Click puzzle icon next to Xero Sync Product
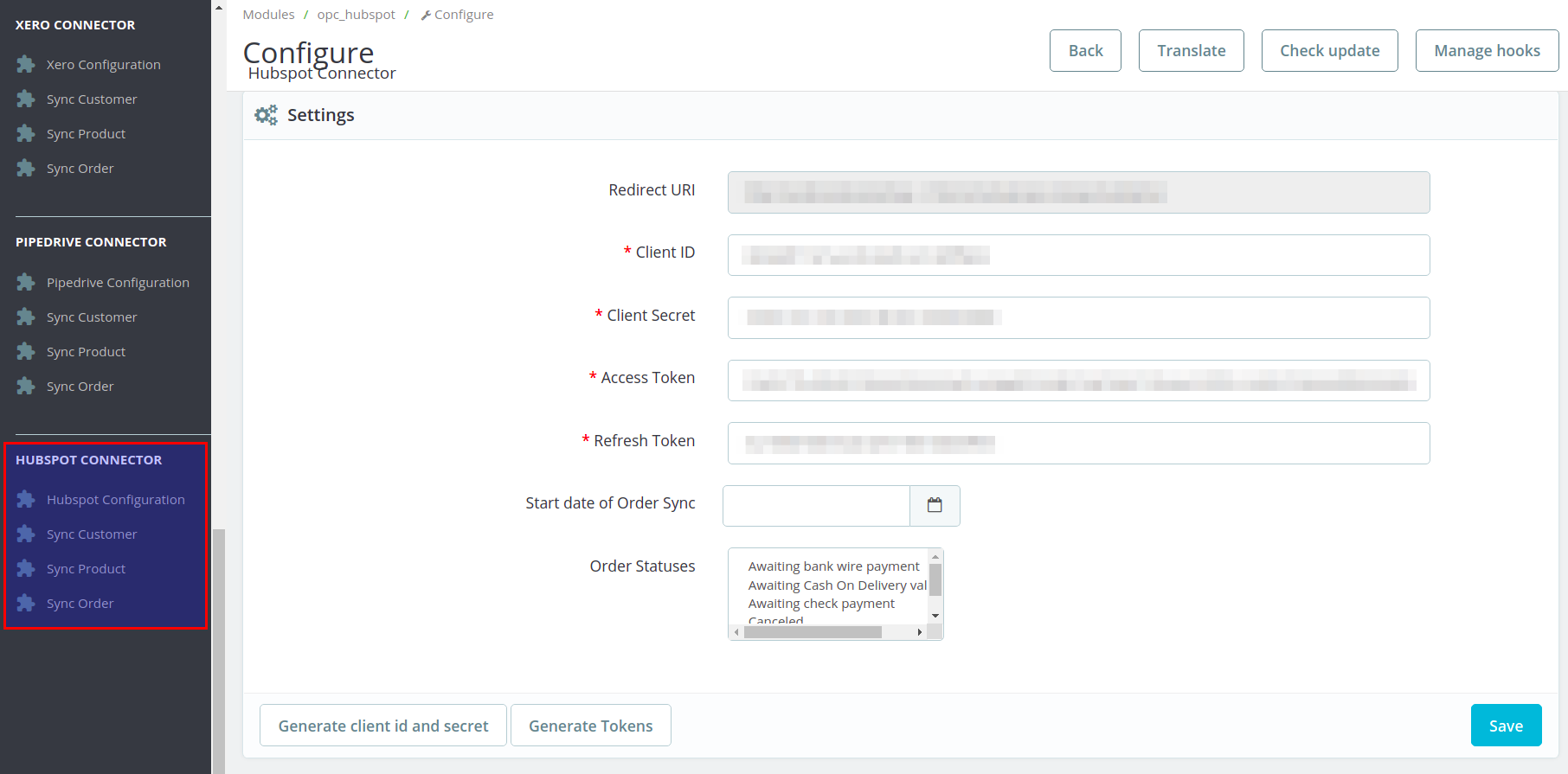The image size is (1568, 774). [x=26, y=134]
